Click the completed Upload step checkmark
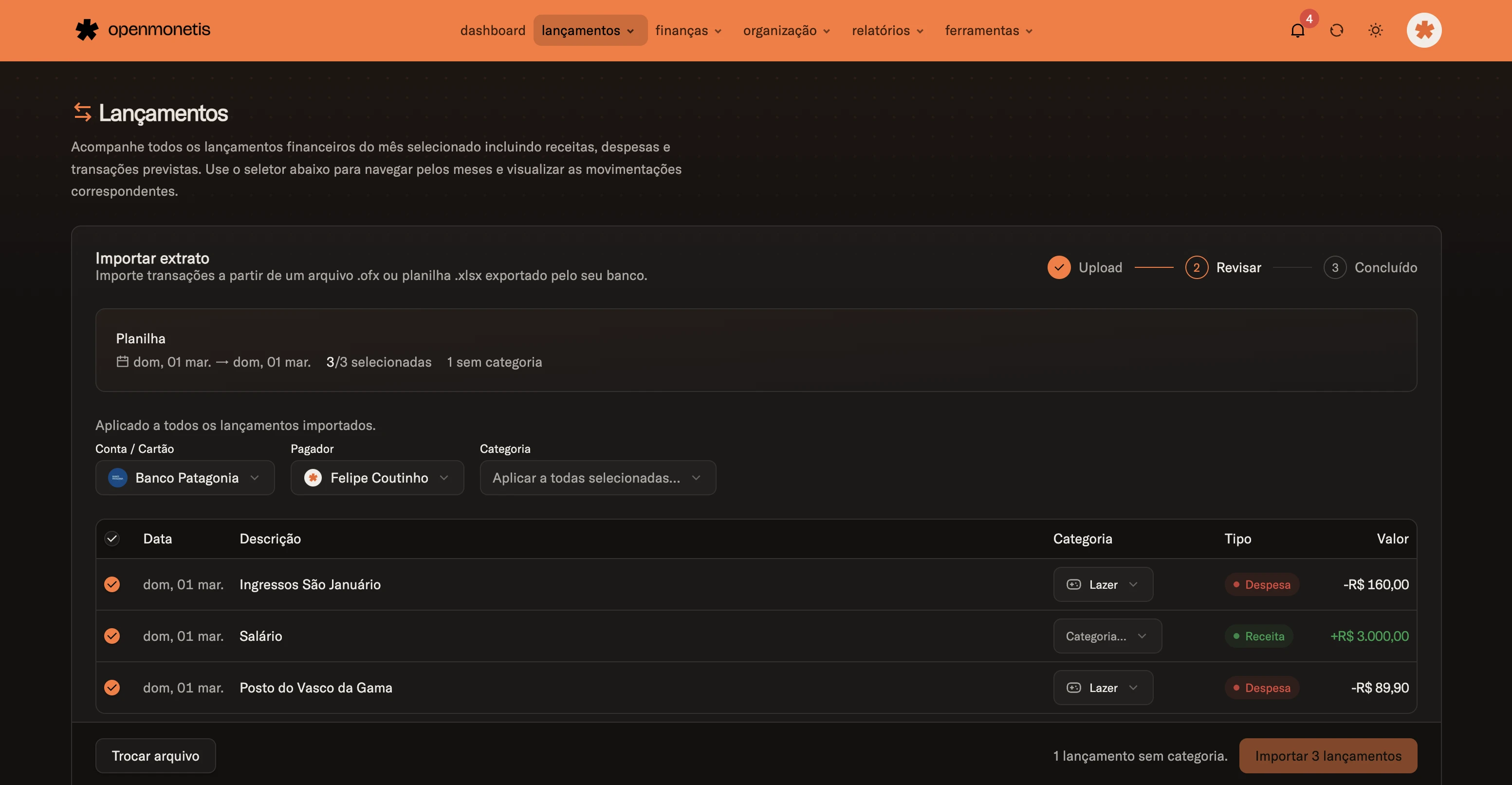Image resolution: width=1512 pixels, height=785 pixels. click(x=1059, y=267)
